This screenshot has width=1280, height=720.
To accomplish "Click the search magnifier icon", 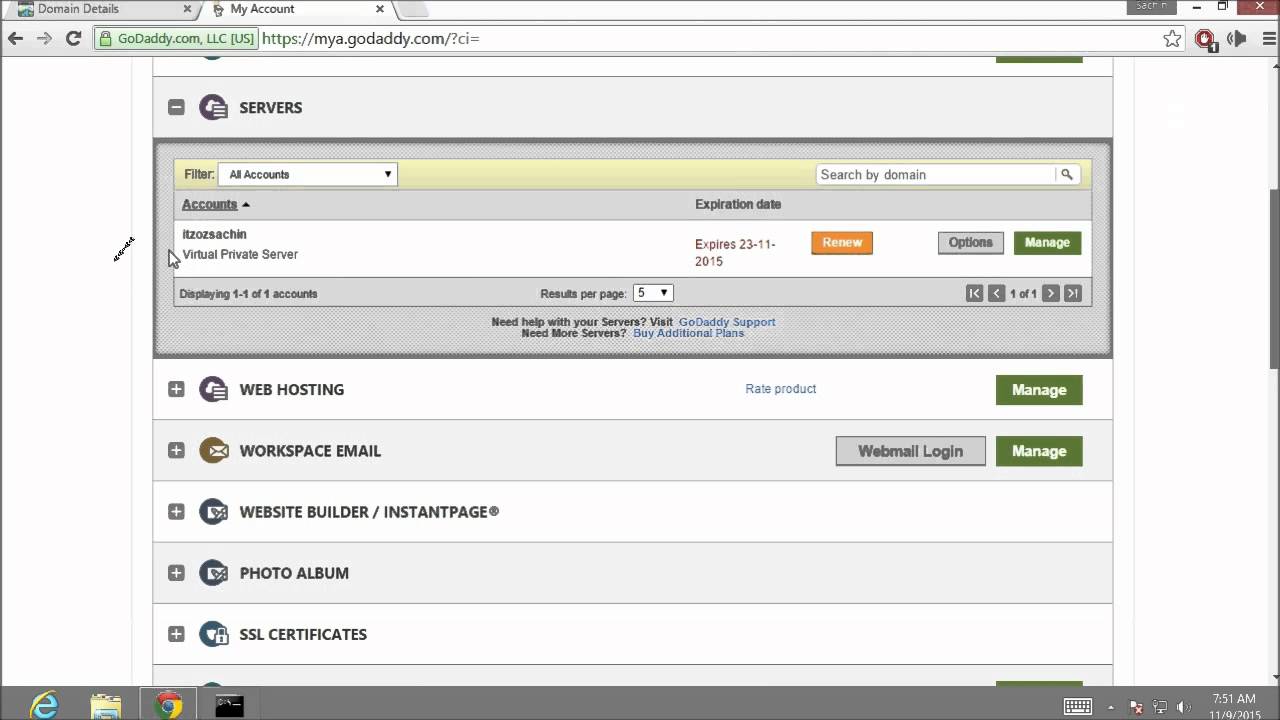I will 1067,174.
